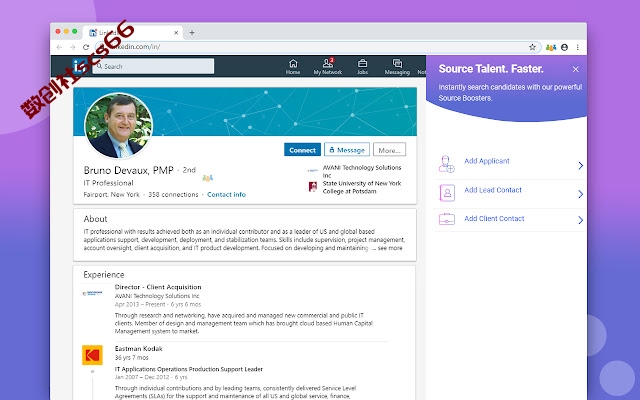Image resolution: width=640 pixels, height=400 pixels.
Task: Click AVANI logo in Experience section
Action: point(92,293)
